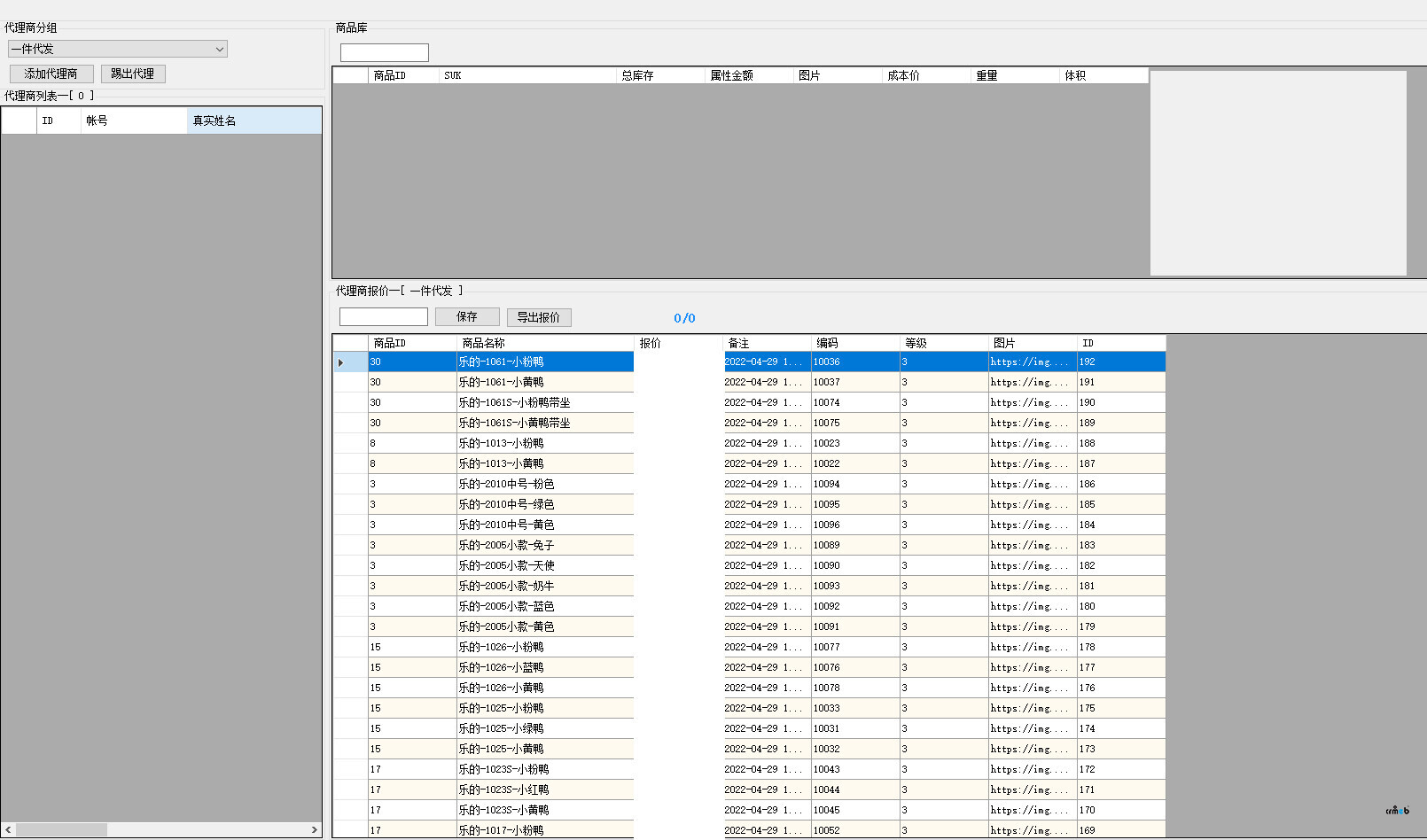
Task: Click the product image preview area
Action: point(1277,173)
